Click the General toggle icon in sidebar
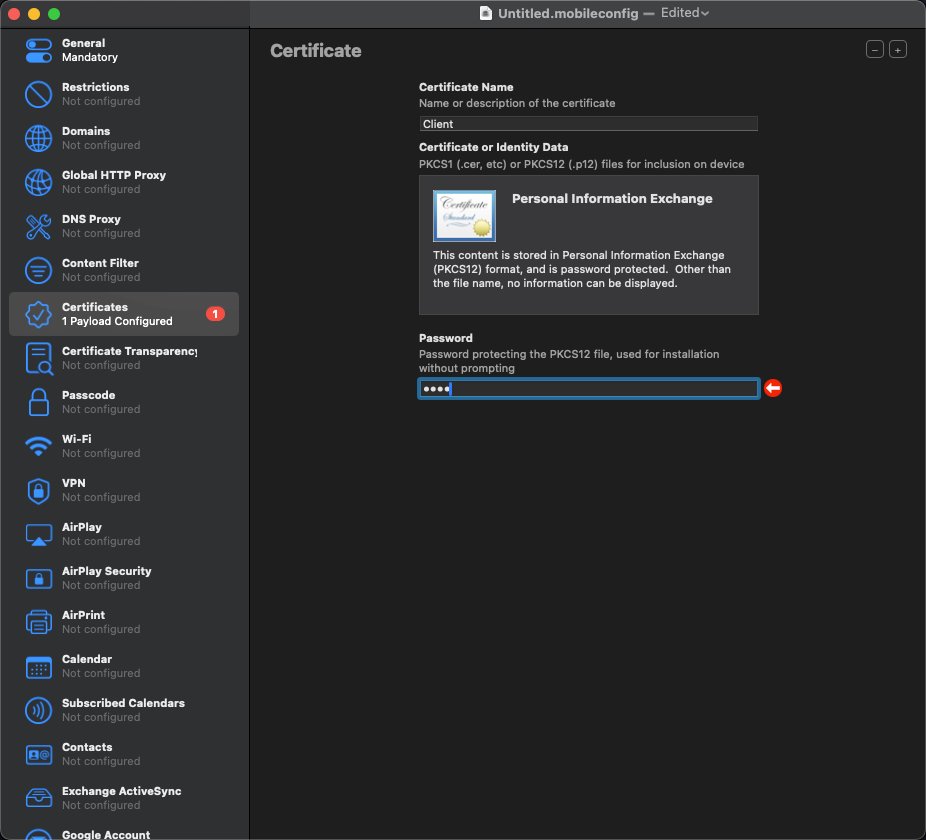 tap(38, 51)
